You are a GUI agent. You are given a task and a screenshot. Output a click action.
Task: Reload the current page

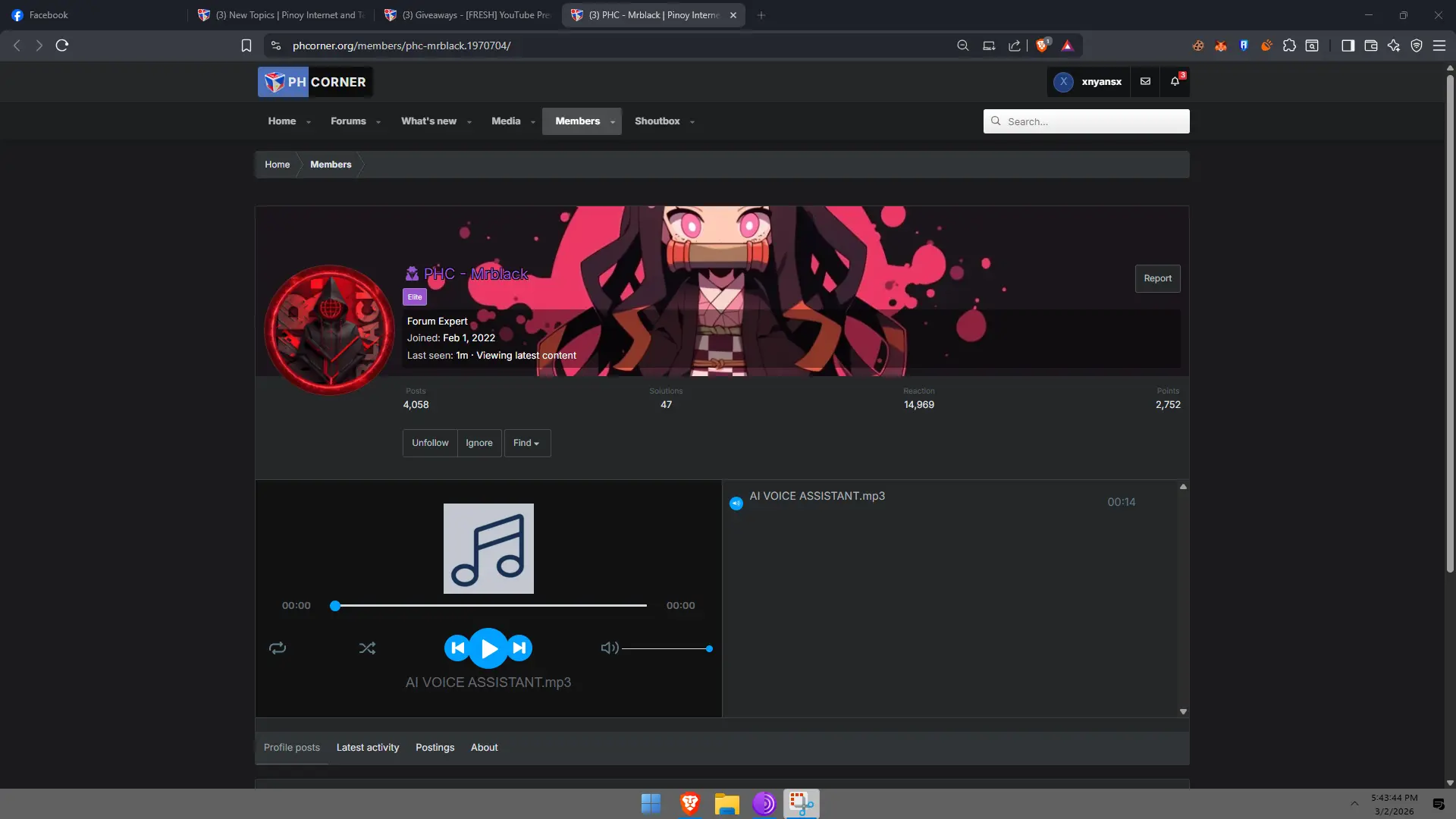click(x=62, y=45)
